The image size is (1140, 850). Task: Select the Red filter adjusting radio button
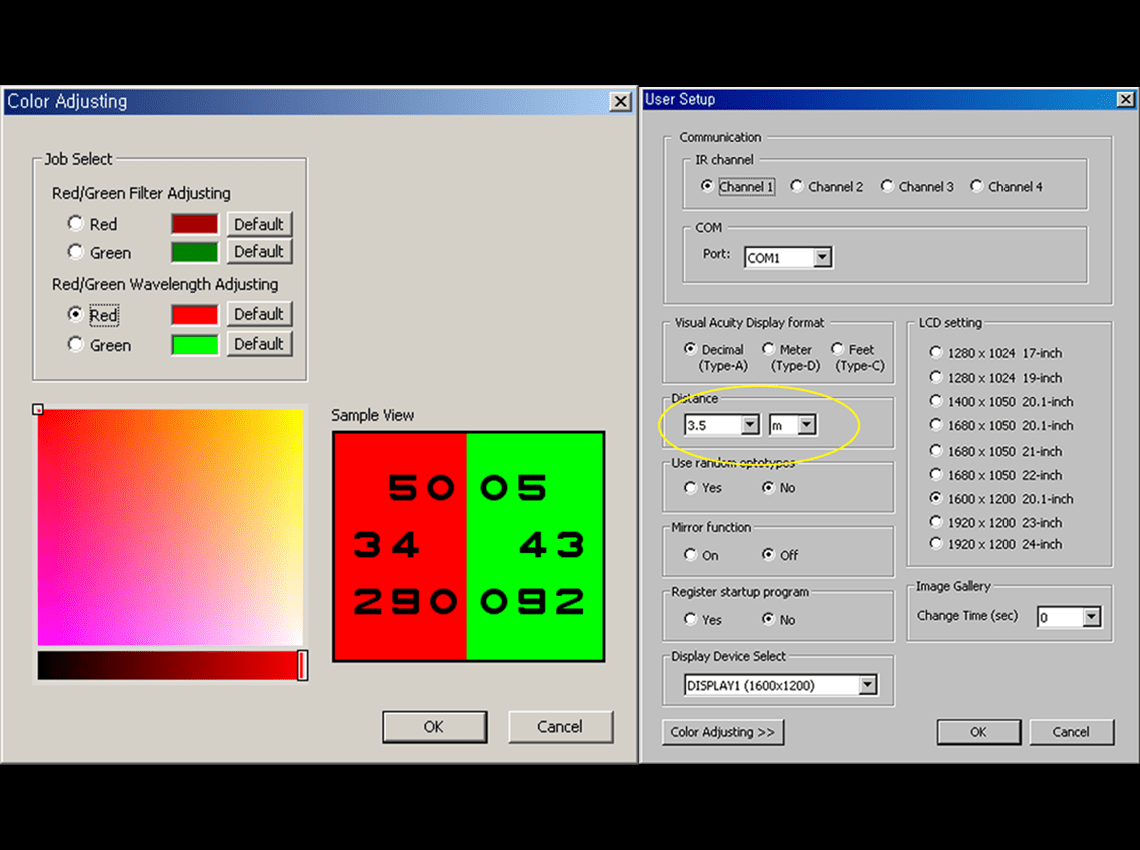pos(75,224)
